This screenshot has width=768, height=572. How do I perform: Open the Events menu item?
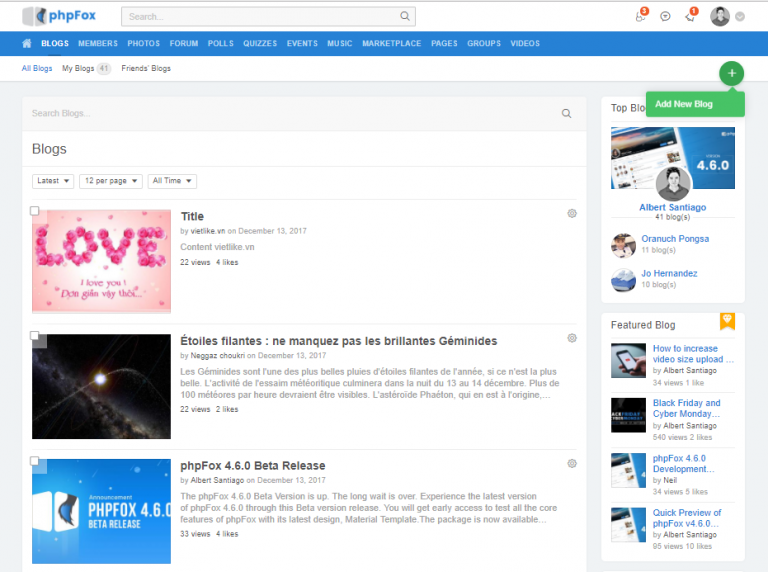pos(302,44)
